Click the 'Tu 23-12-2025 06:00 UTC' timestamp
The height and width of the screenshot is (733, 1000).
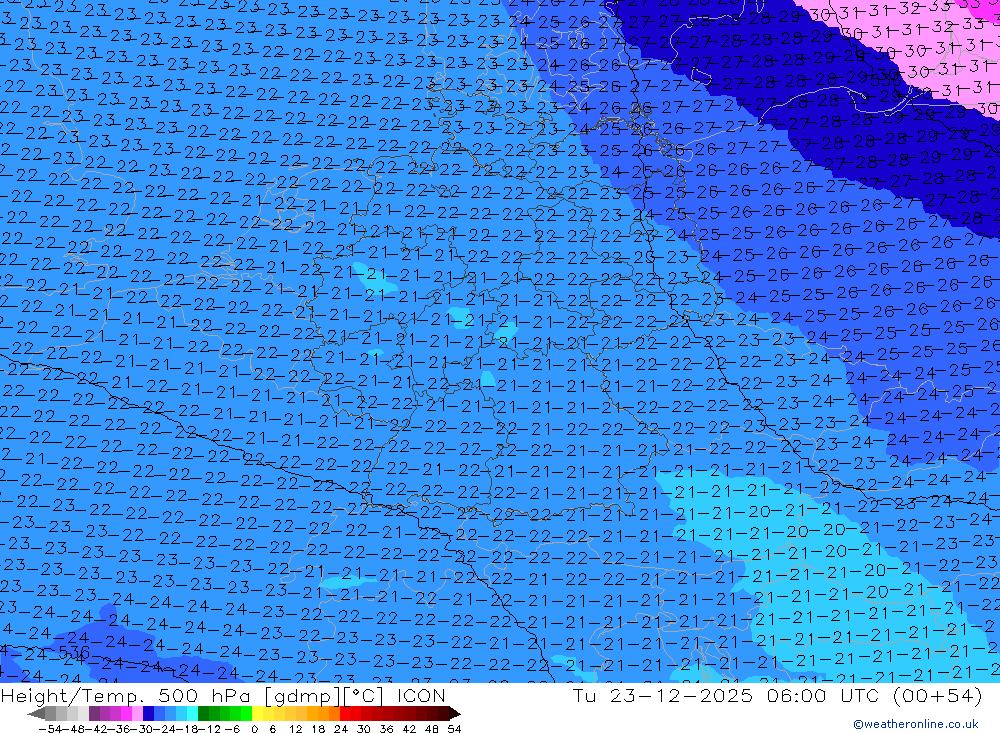pyautogui.click(x=724, y=695)
